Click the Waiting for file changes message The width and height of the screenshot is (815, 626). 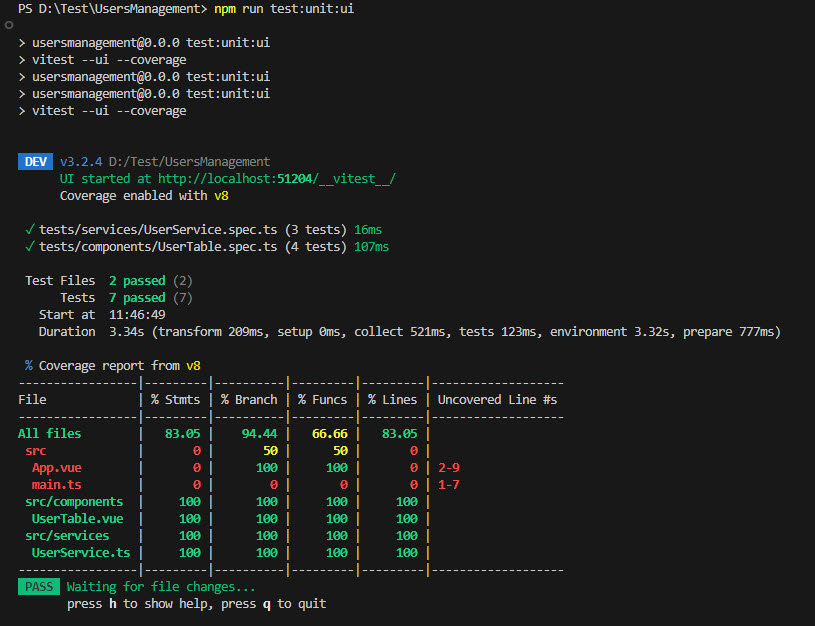coord(161,587)
